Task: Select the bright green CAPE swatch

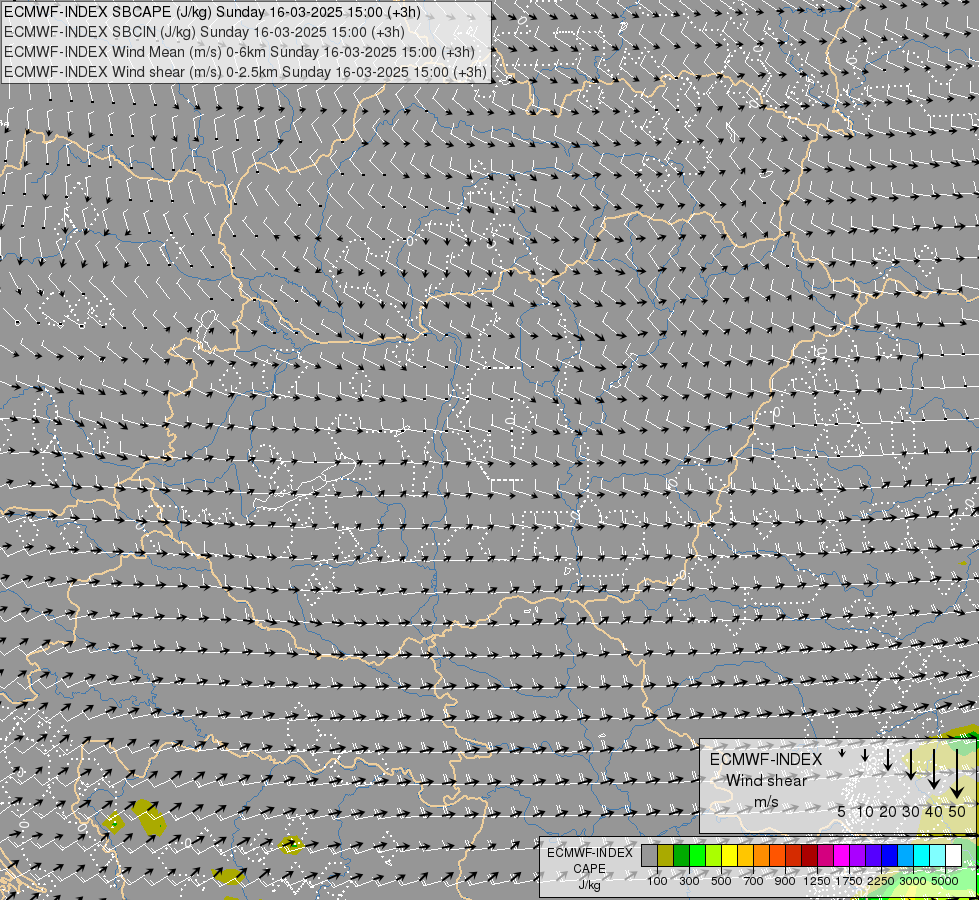Action: pos(697,856)
